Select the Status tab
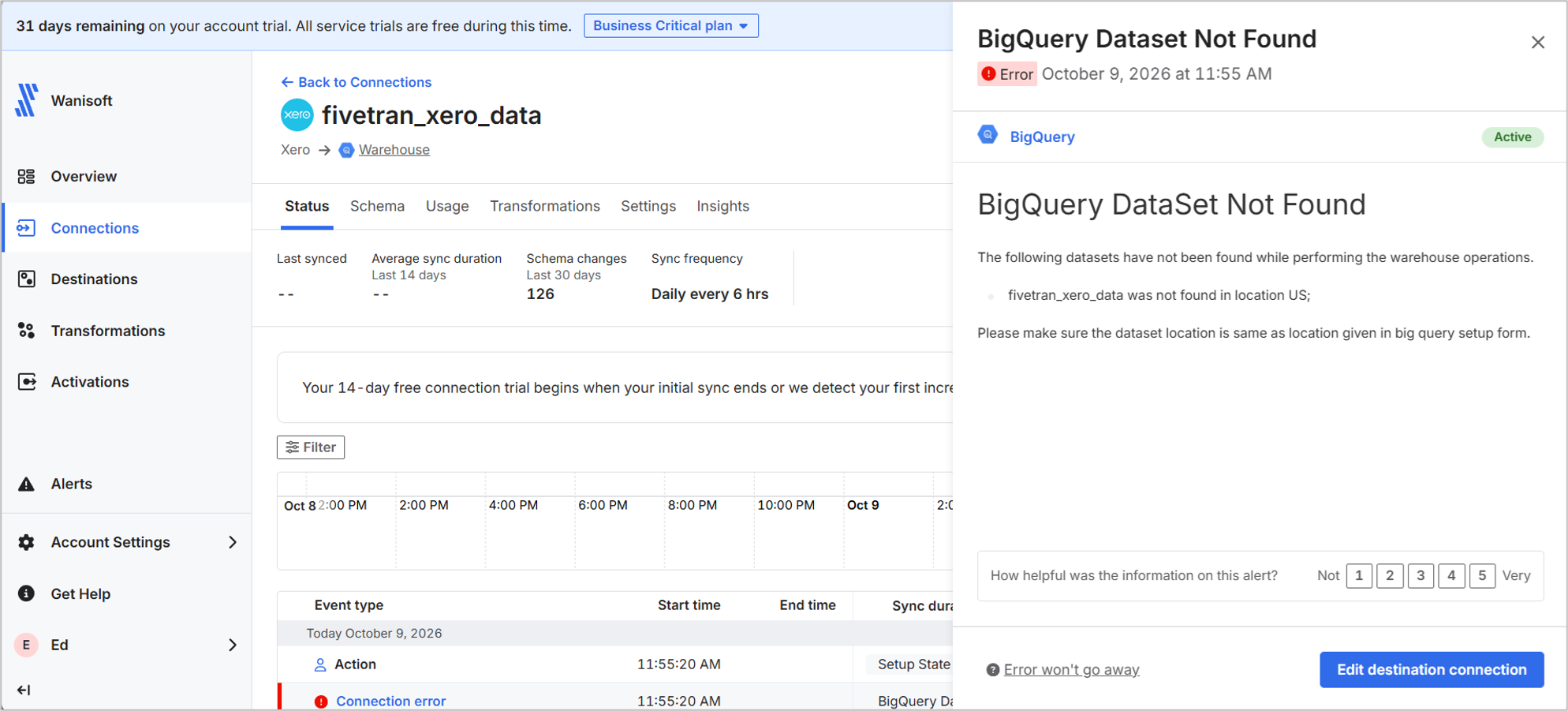The image size is (1568, 711). [x=307, y=206]
